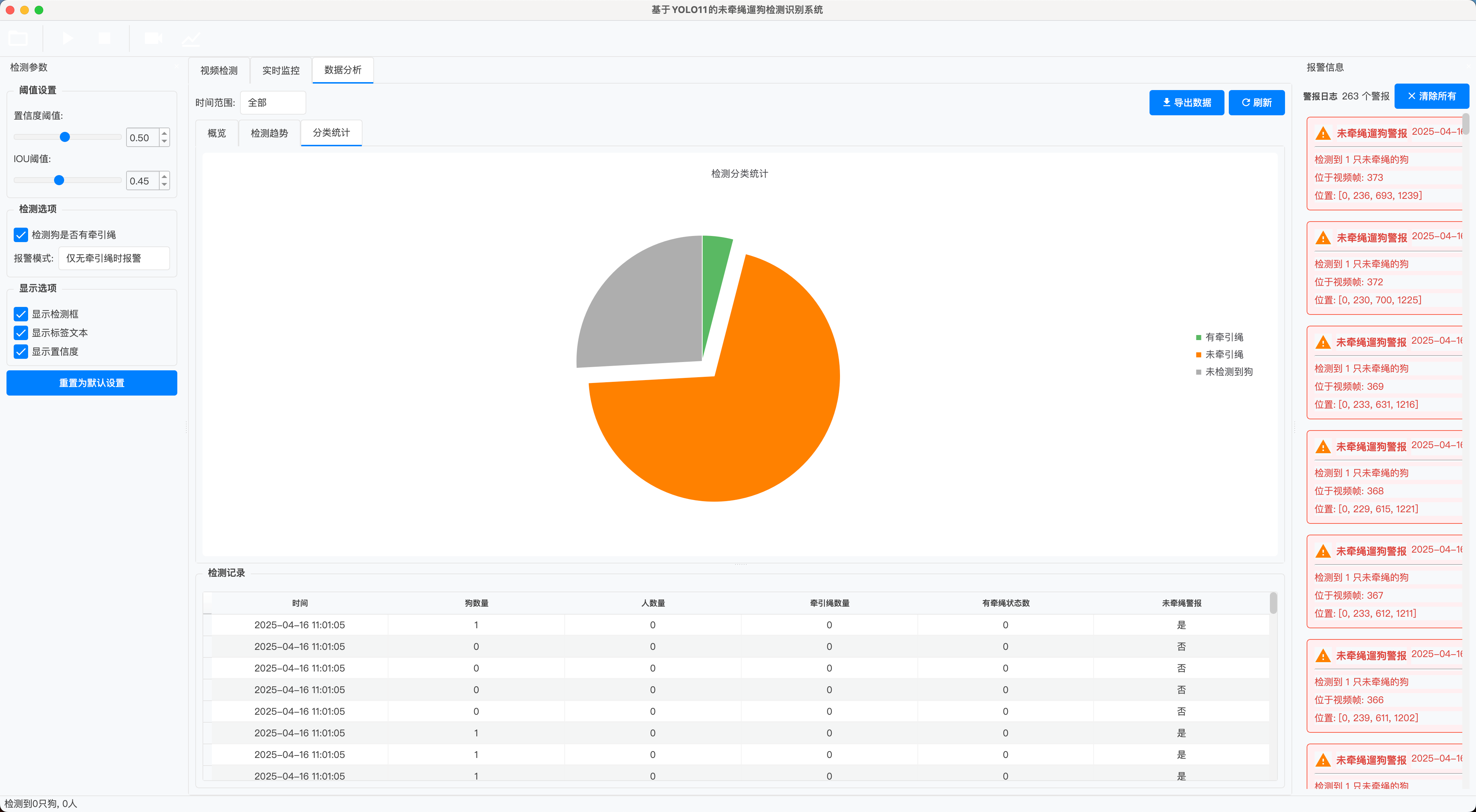Click the line chart analysis toolbar icon

click(x=191, y=39)
